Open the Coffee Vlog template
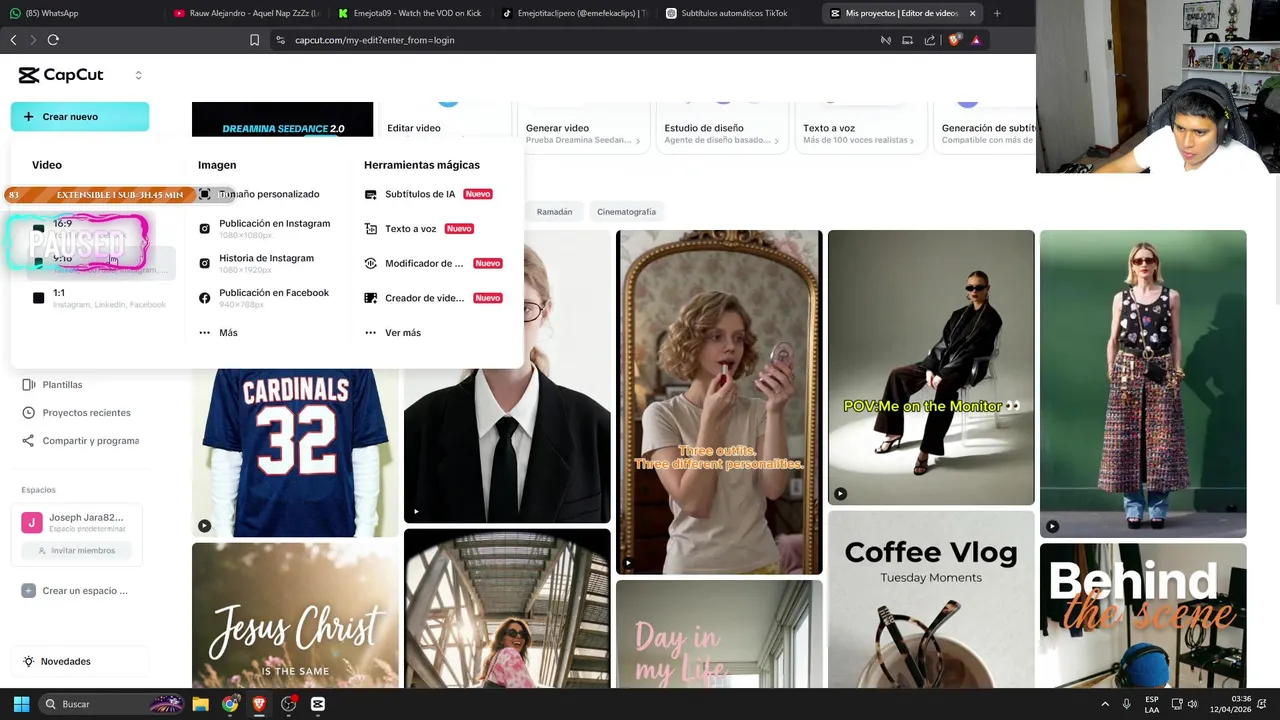1280x720 pixels. pos(931,601)
